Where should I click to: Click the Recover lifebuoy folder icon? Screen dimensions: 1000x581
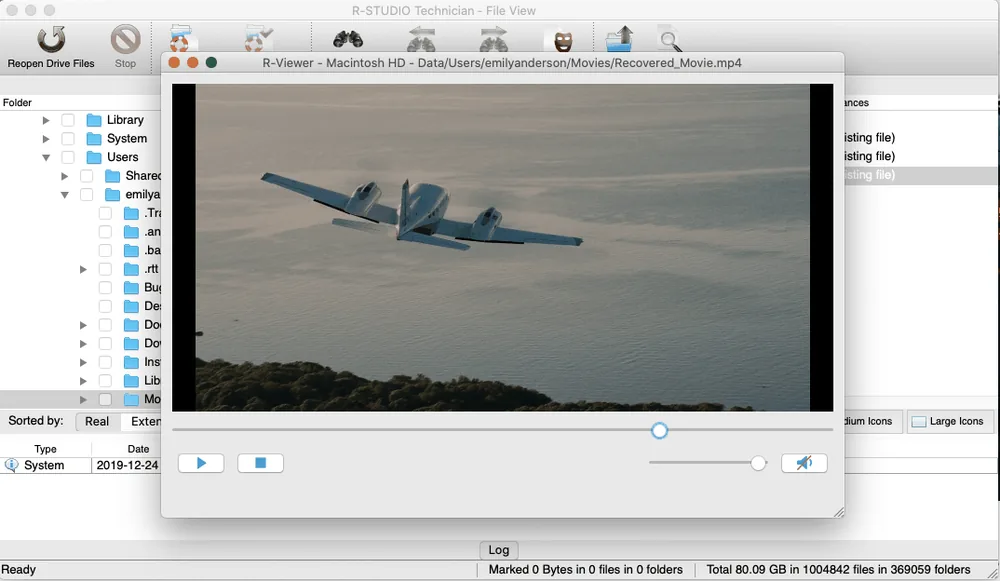(x=180, y=38)
